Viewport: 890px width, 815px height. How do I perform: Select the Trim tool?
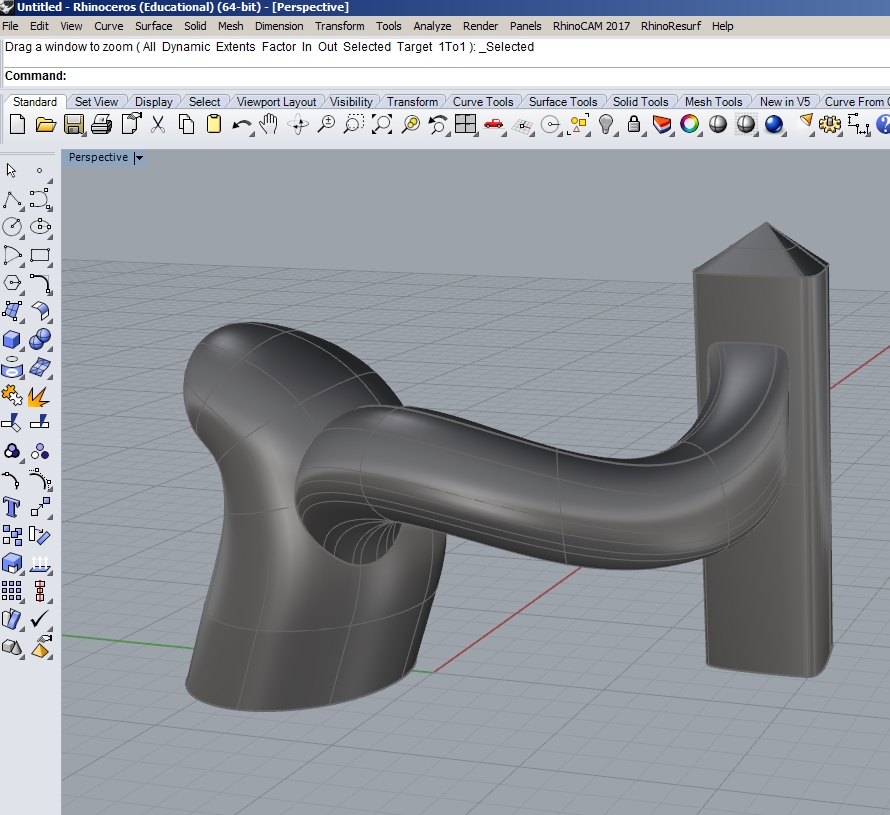pyautogui.click(x=11, y=423)
